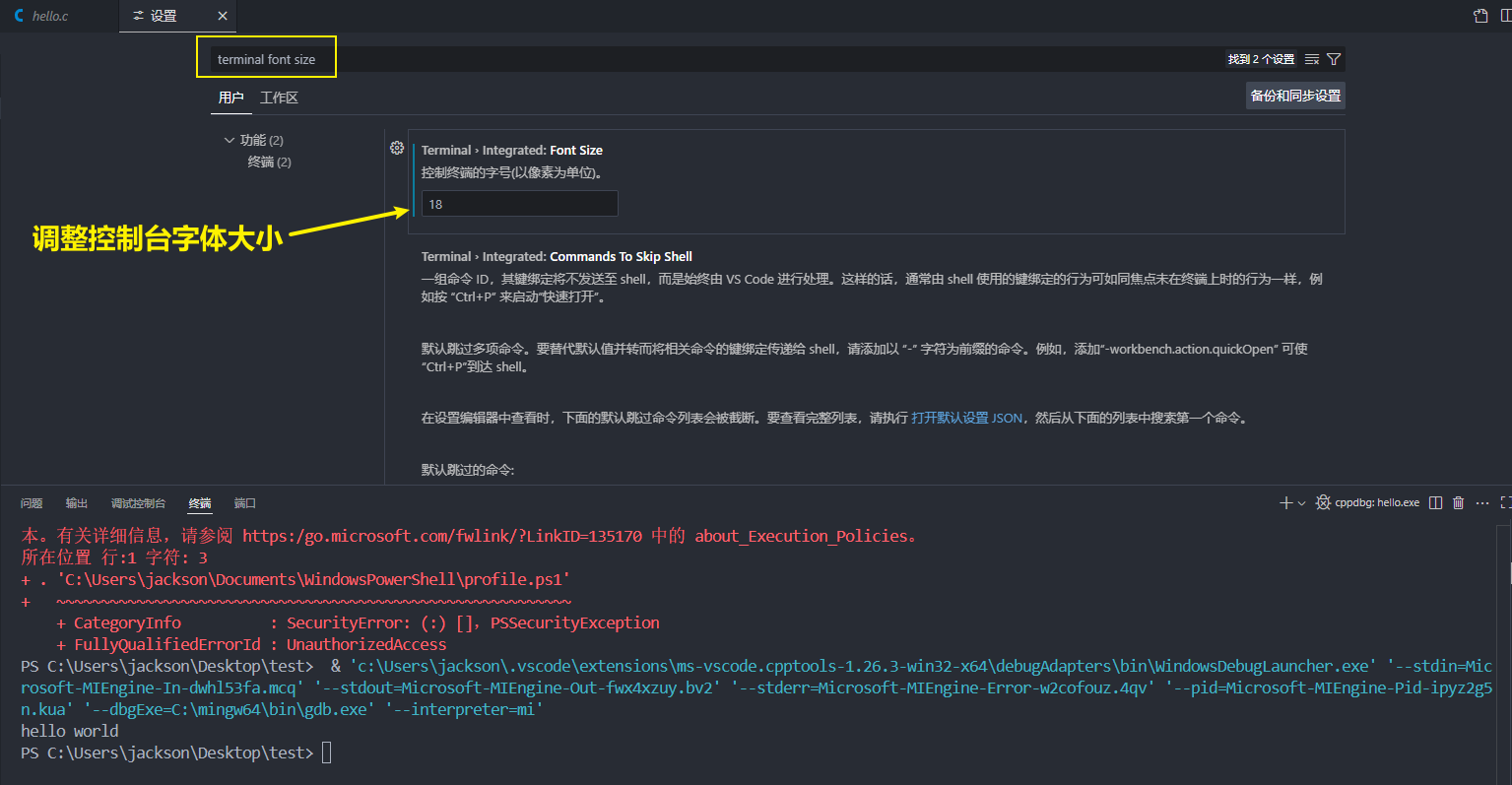The height and width of the screenshot is (785, 1512).
Task: Click 备份和同步设置 button
Action: coord(1295,96)
